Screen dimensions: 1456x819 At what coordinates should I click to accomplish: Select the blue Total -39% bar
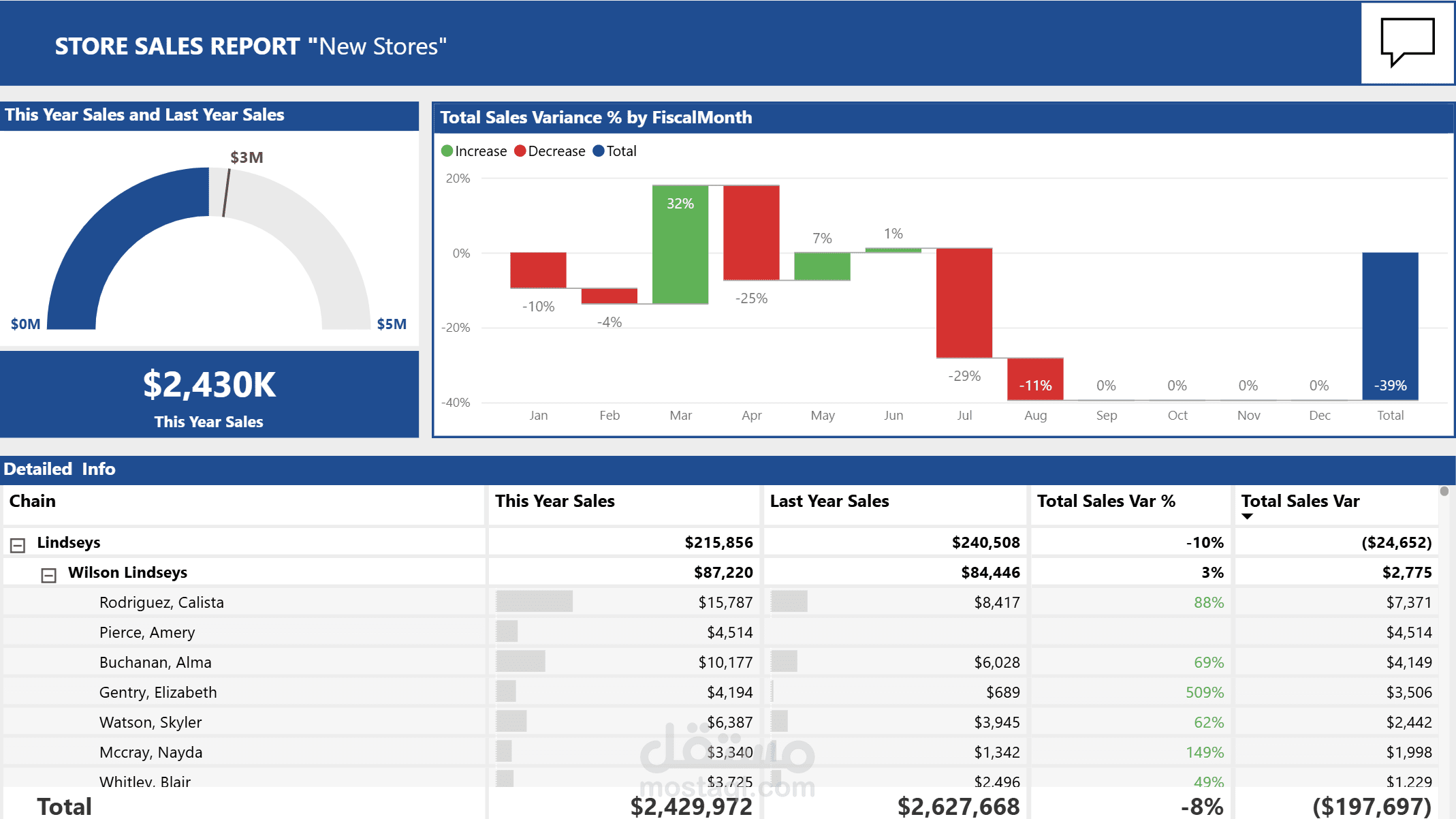click(x=1390, y=326)
